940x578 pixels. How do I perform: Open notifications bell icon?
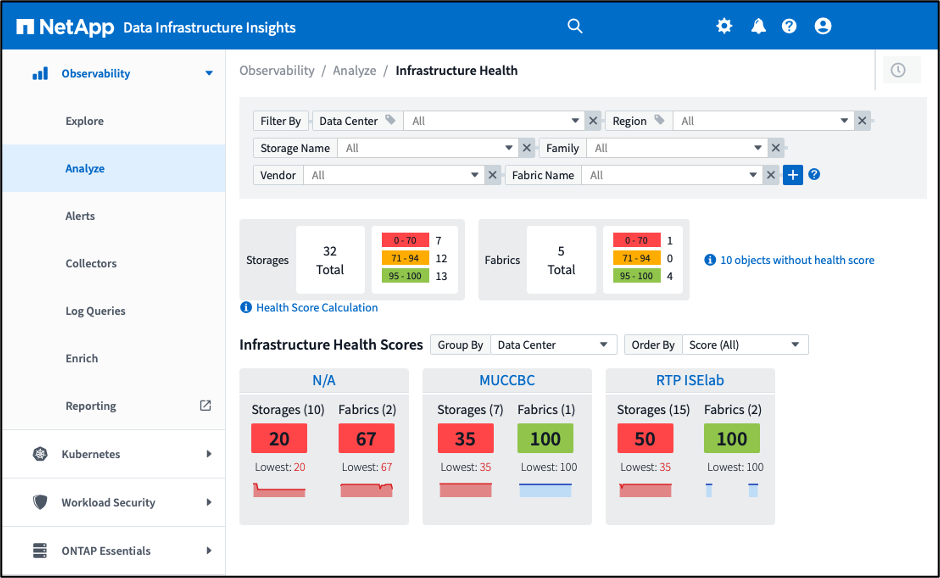coord(758,26)
